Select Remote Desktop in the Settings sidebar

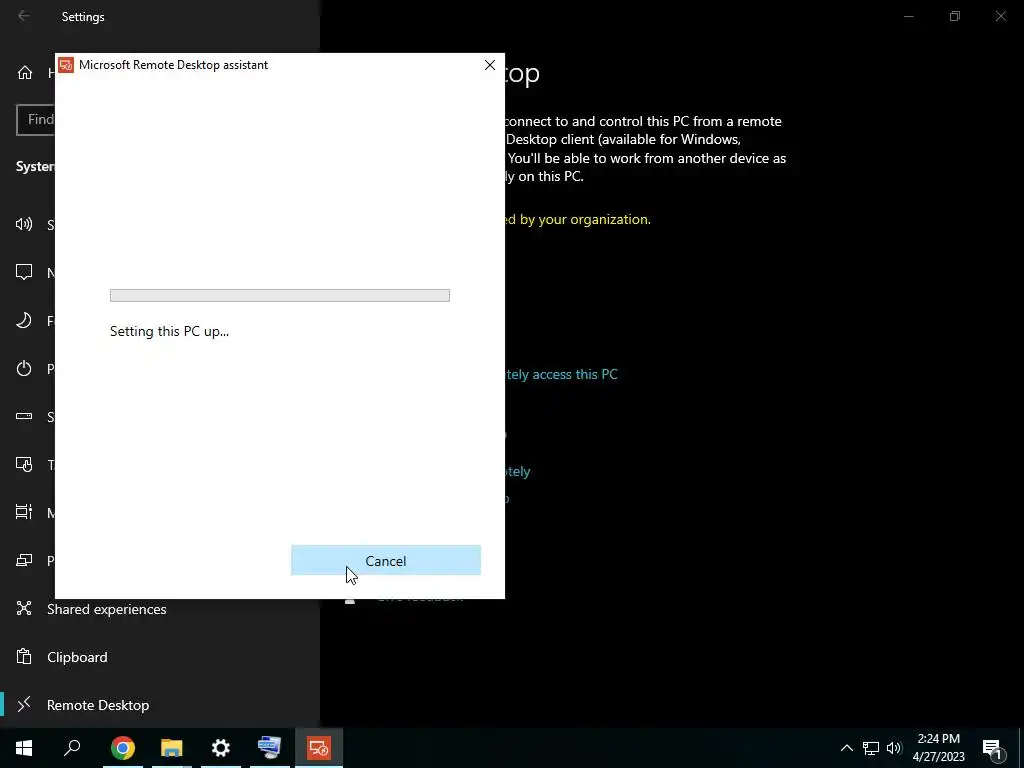pos(98,705)
